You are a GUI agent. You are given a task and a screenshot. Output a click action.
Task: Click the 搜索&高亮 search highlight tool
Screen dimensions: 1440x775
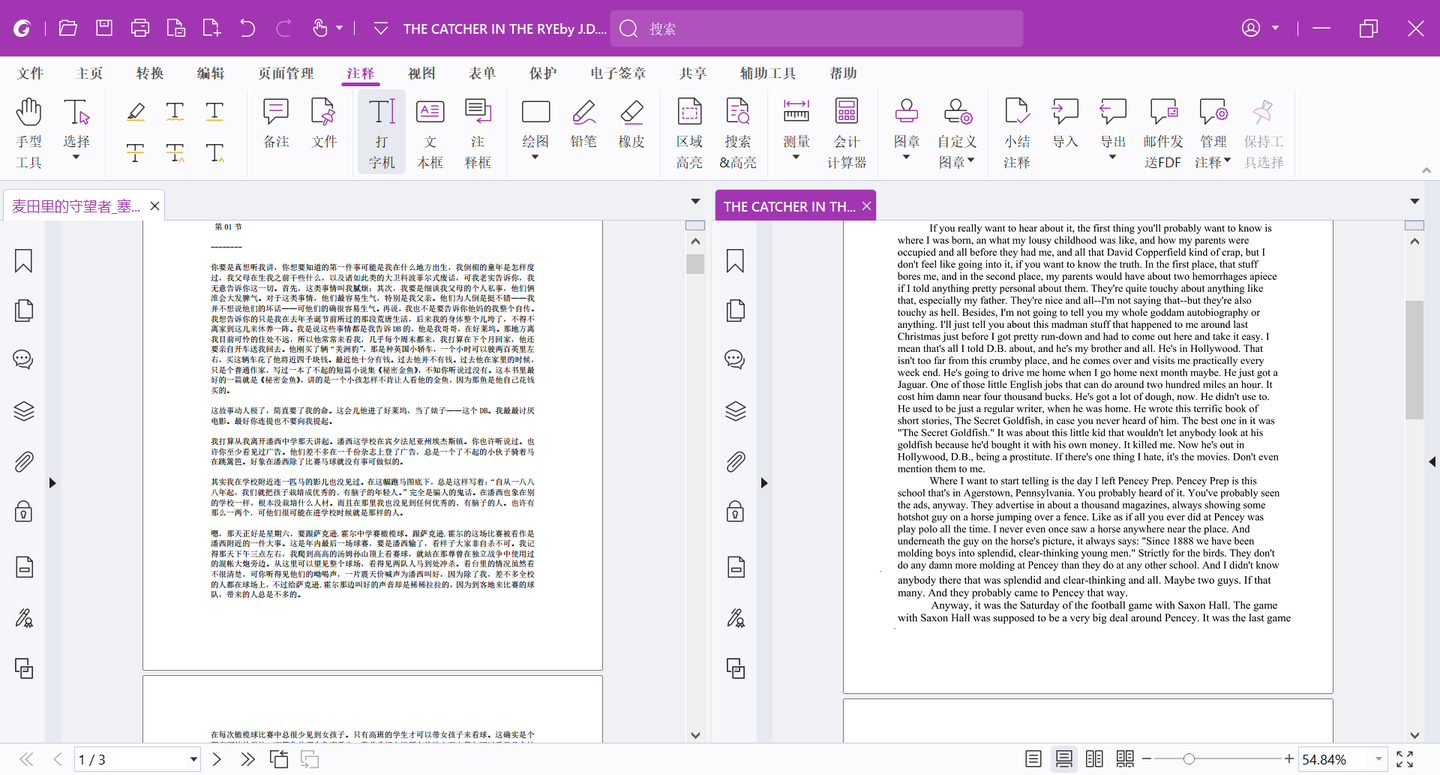(738, 134)
